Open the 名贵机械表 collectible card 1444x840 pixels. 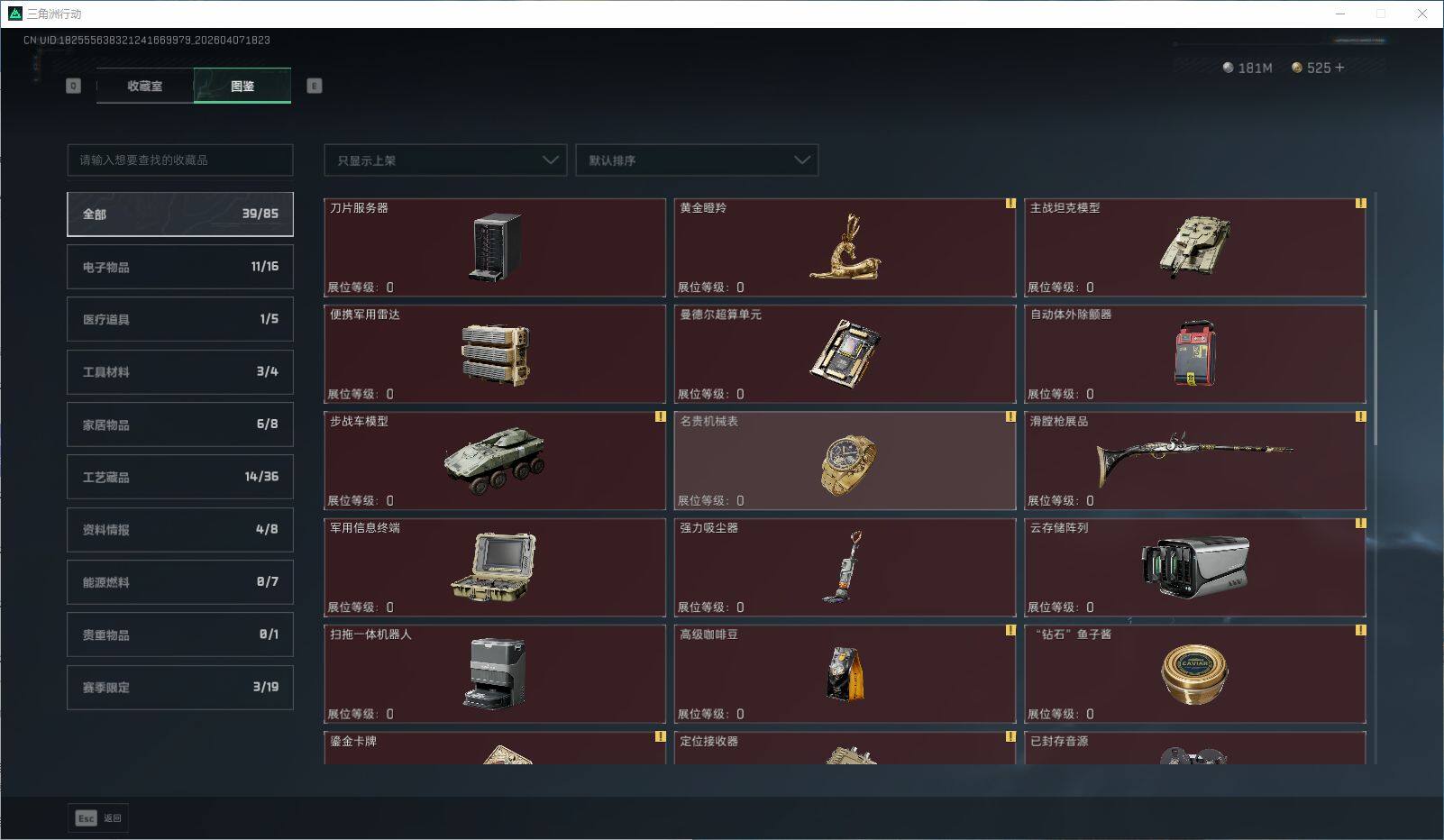[x=845, y=460]
